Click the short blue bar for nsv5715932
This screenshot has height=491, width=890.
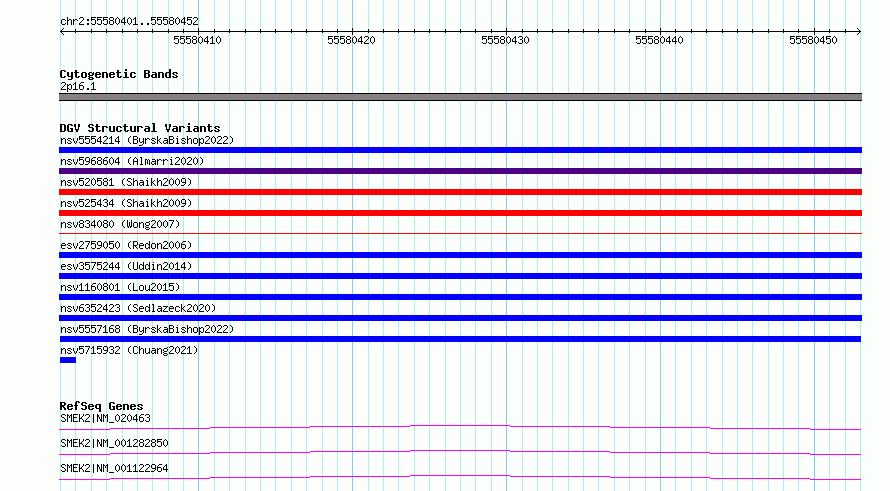68,360
